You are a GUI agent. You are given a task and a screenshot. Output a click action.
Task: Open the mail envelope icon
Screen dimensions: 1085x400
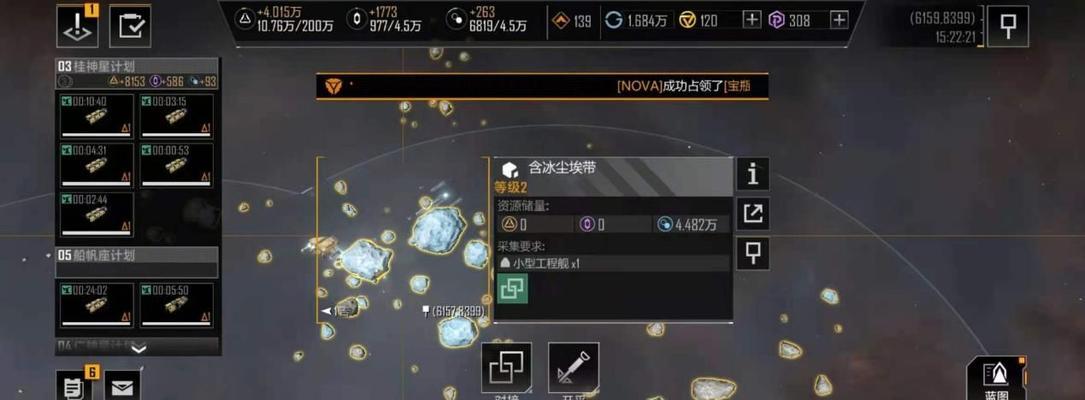[122, 386]
